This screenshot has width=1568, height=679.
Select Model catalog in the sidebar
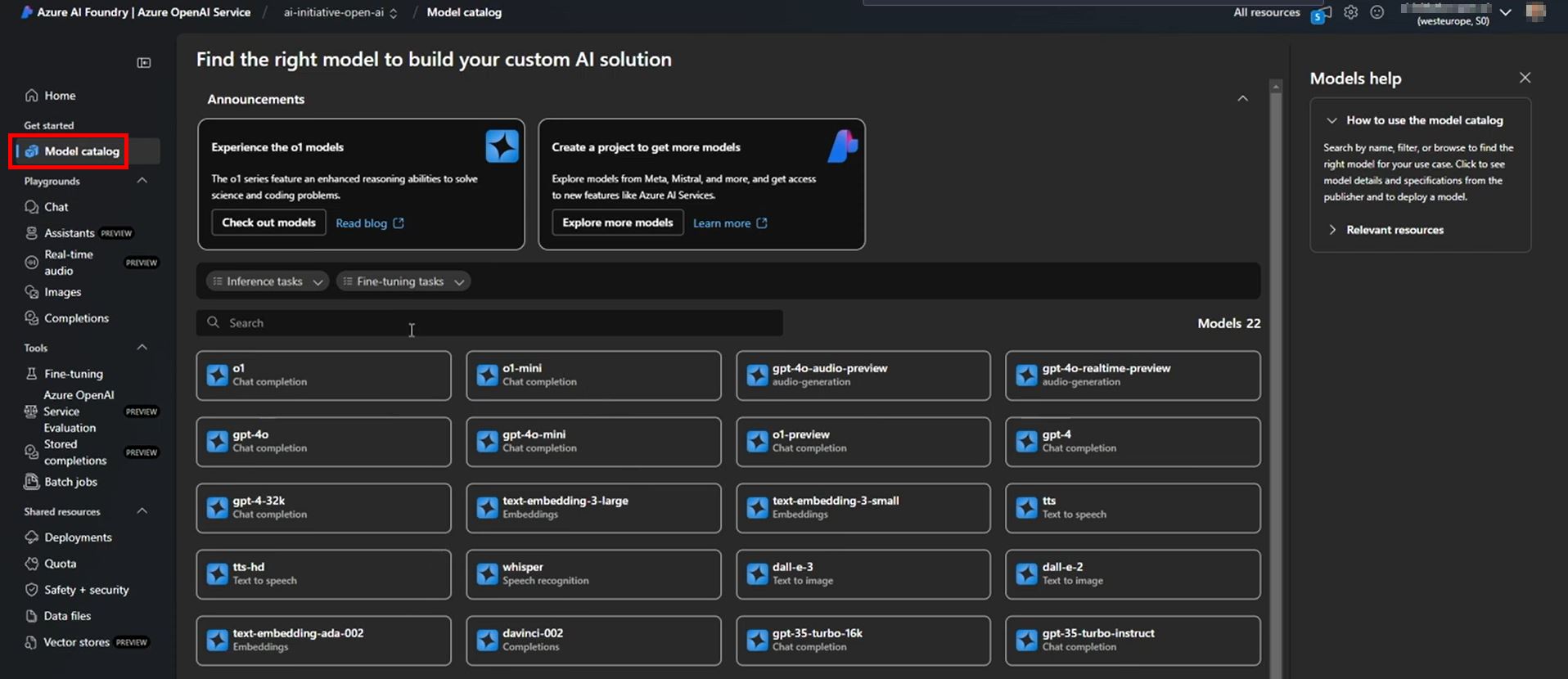coord(82,151)
